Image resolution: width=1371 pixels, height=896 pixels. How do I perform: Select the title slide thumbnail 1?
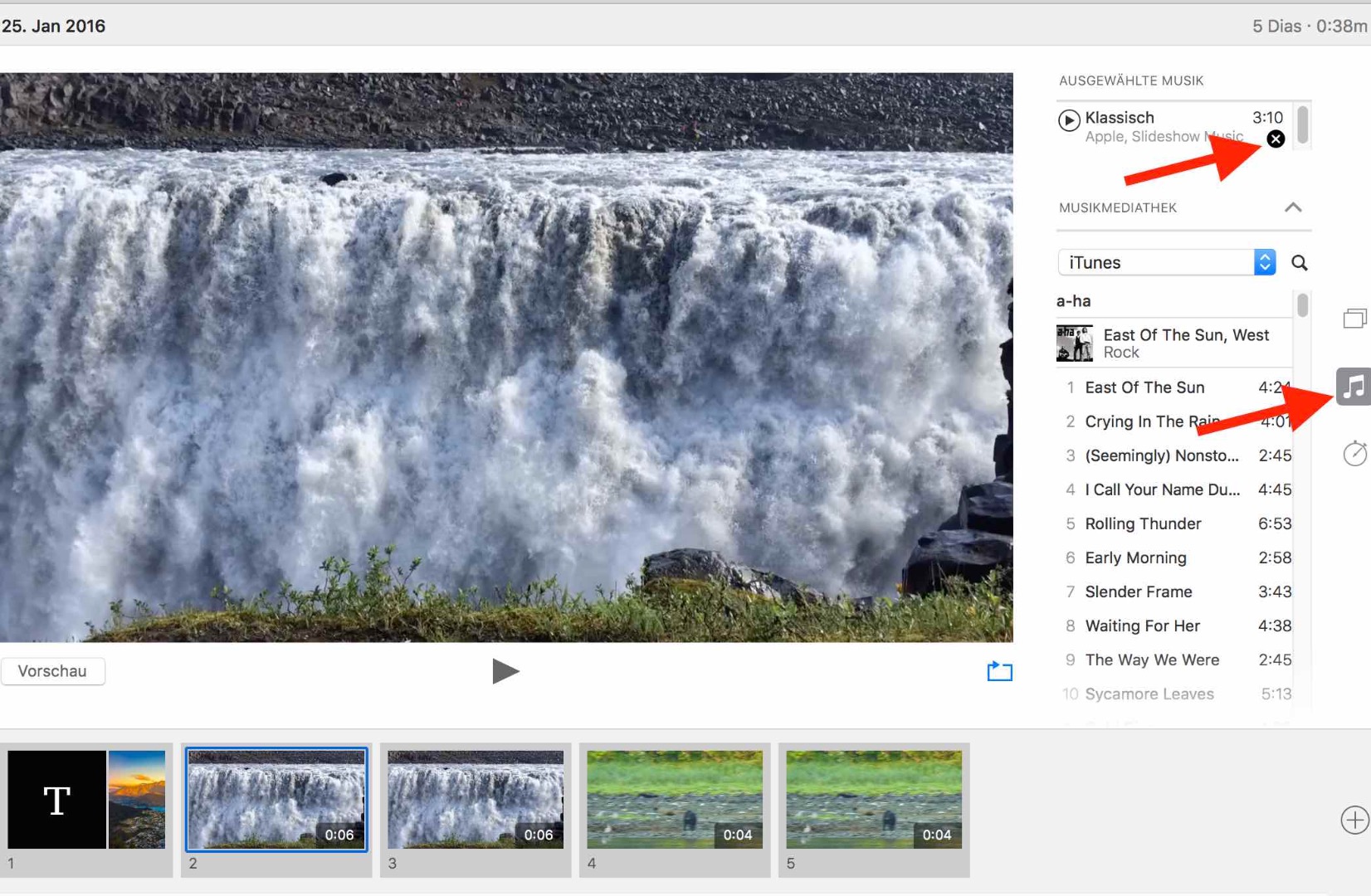tap(86, 800)
